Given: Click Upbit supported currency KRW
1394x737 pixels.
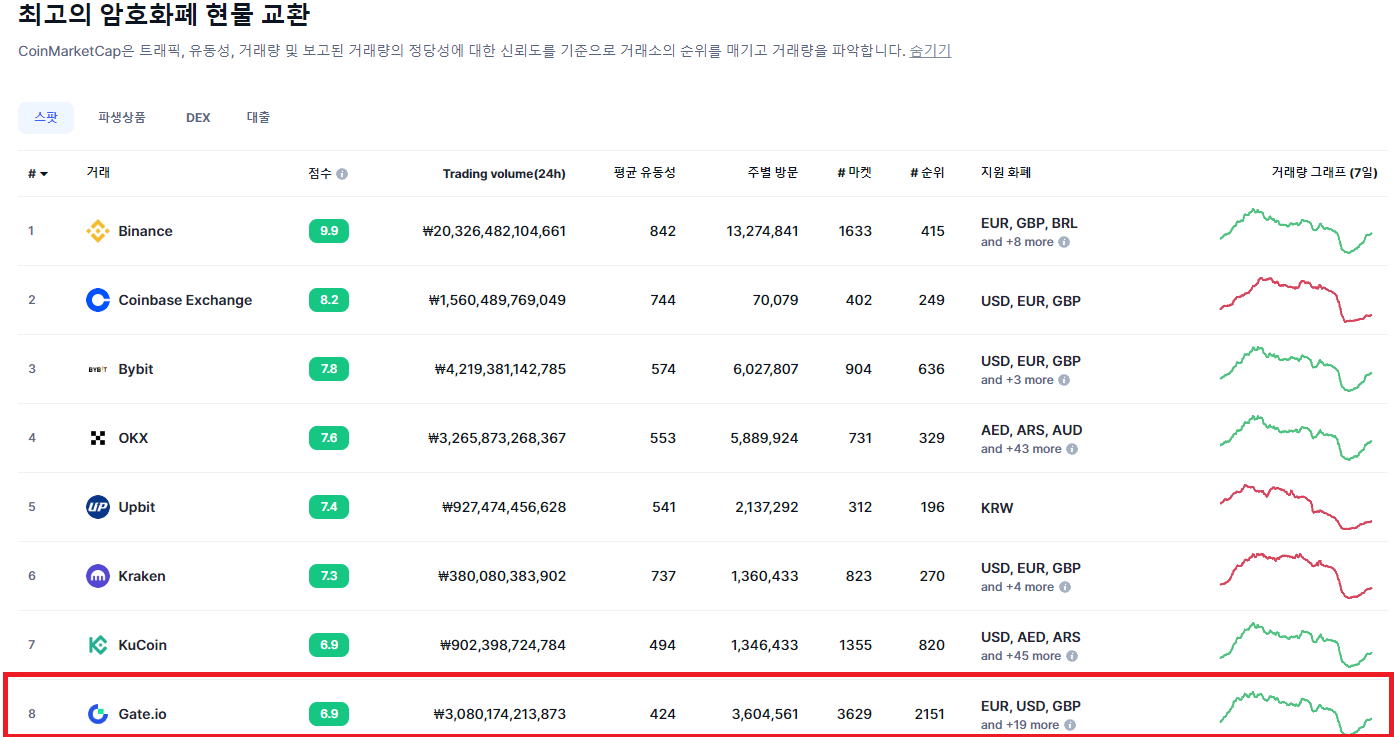Looking at the screenshot, I should [997, 508].
